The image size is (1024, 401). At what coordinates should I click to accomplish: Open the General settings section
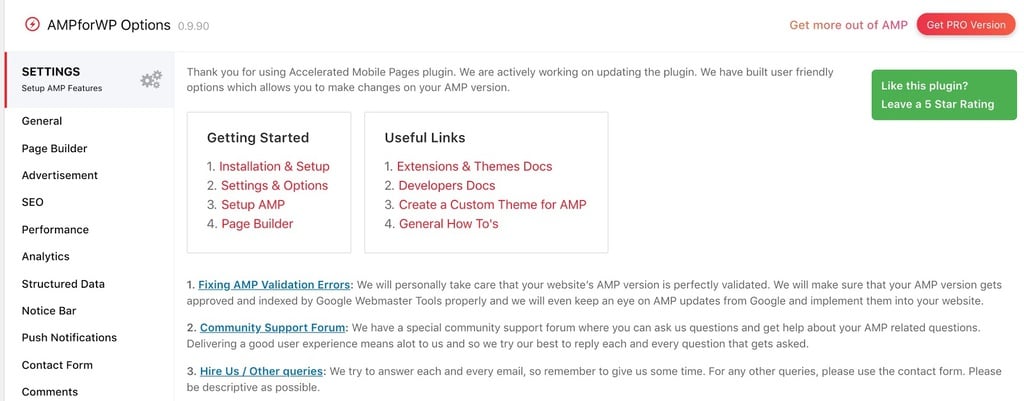42,121
